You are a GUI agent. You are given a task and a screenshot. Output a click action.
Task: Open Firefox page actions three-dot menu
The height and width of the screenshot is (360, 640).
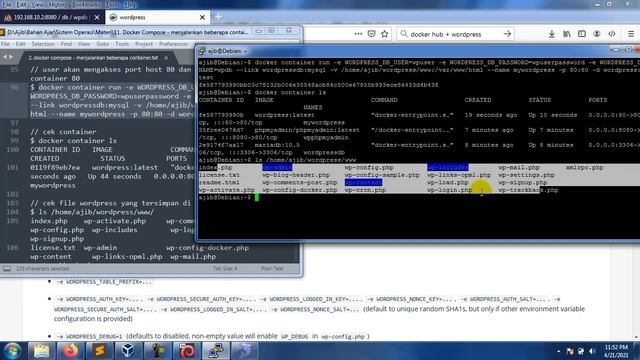[x=358, y=34]
